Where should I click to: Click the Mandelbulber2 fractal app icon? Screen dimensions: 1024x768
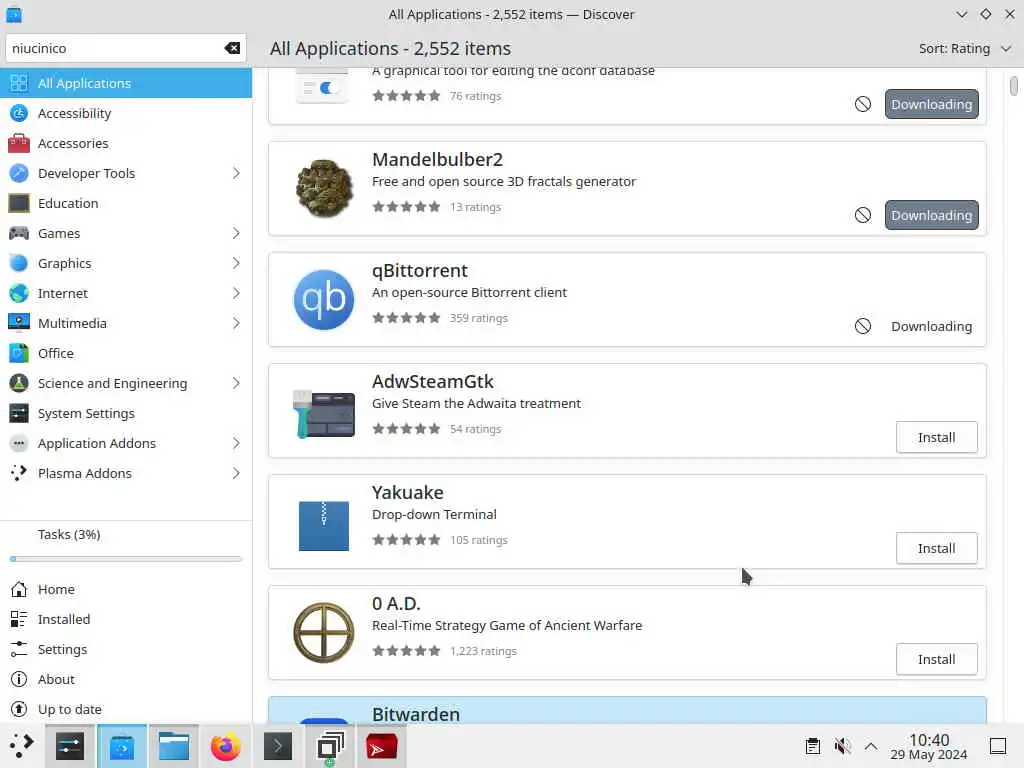point(324,189)
